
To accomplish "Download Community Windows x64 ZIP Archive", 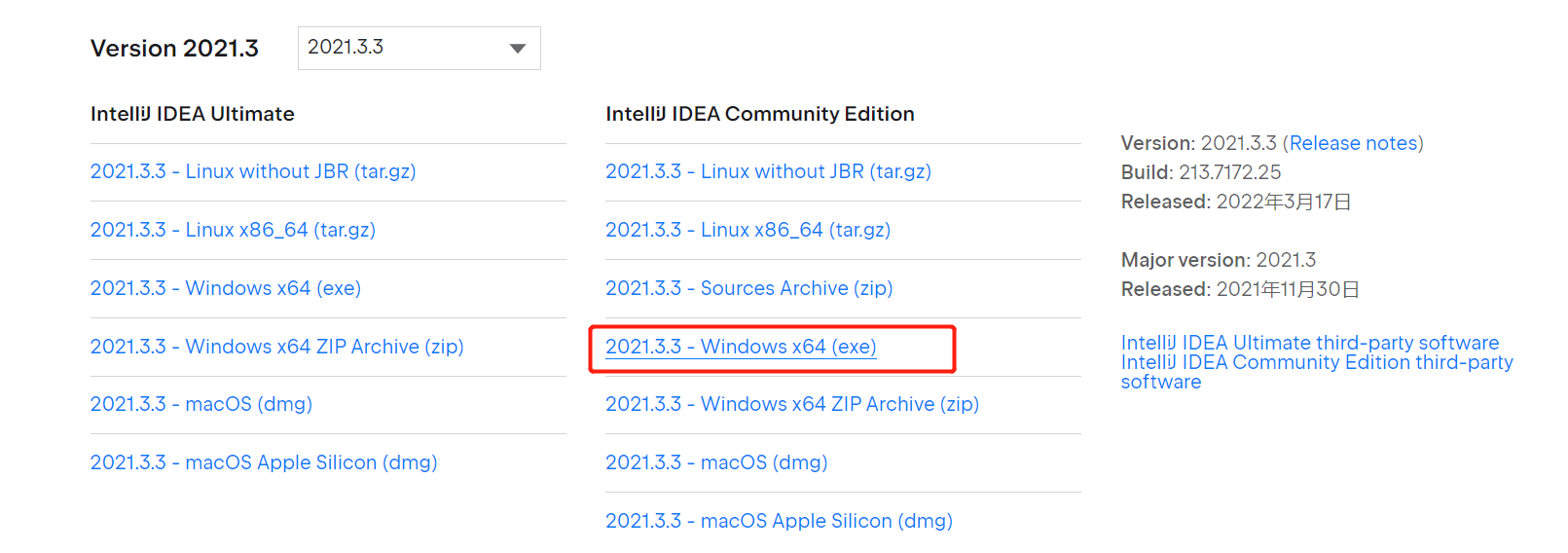I will coord(791,405).
